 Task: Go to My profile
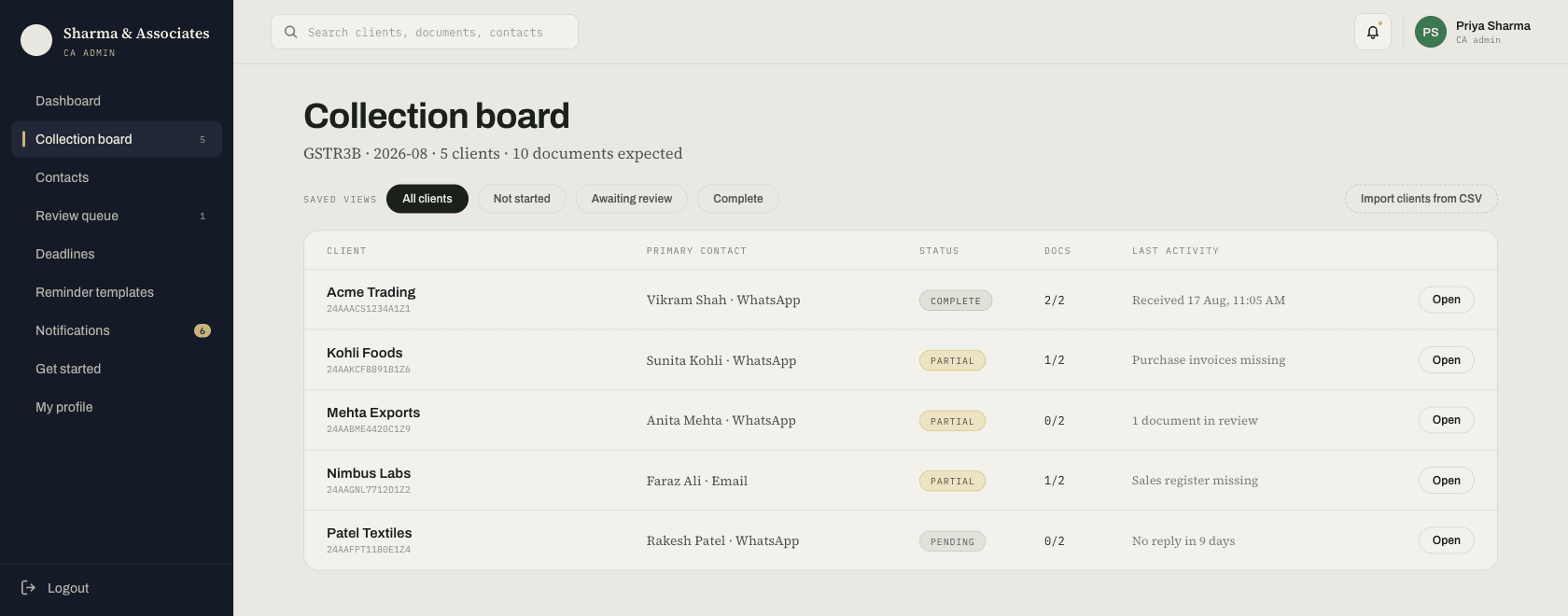tap(117, 407)
